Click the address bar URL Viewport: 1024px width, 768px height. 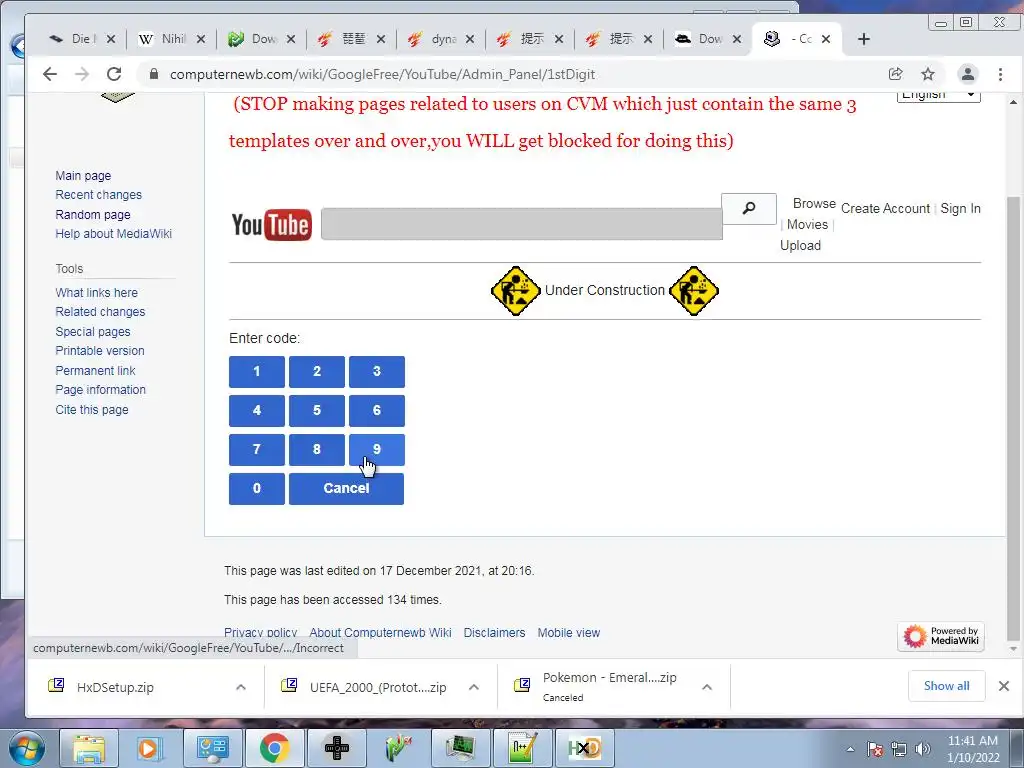[382, 74]
